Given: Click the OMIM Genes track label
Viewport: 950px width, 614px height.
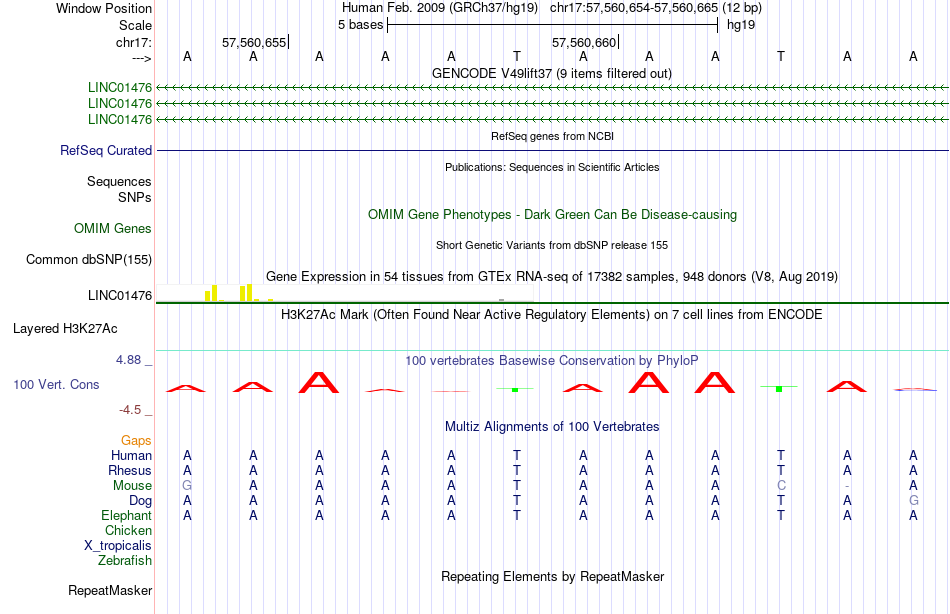Looking at the screenshot, I should click(113, 229).
